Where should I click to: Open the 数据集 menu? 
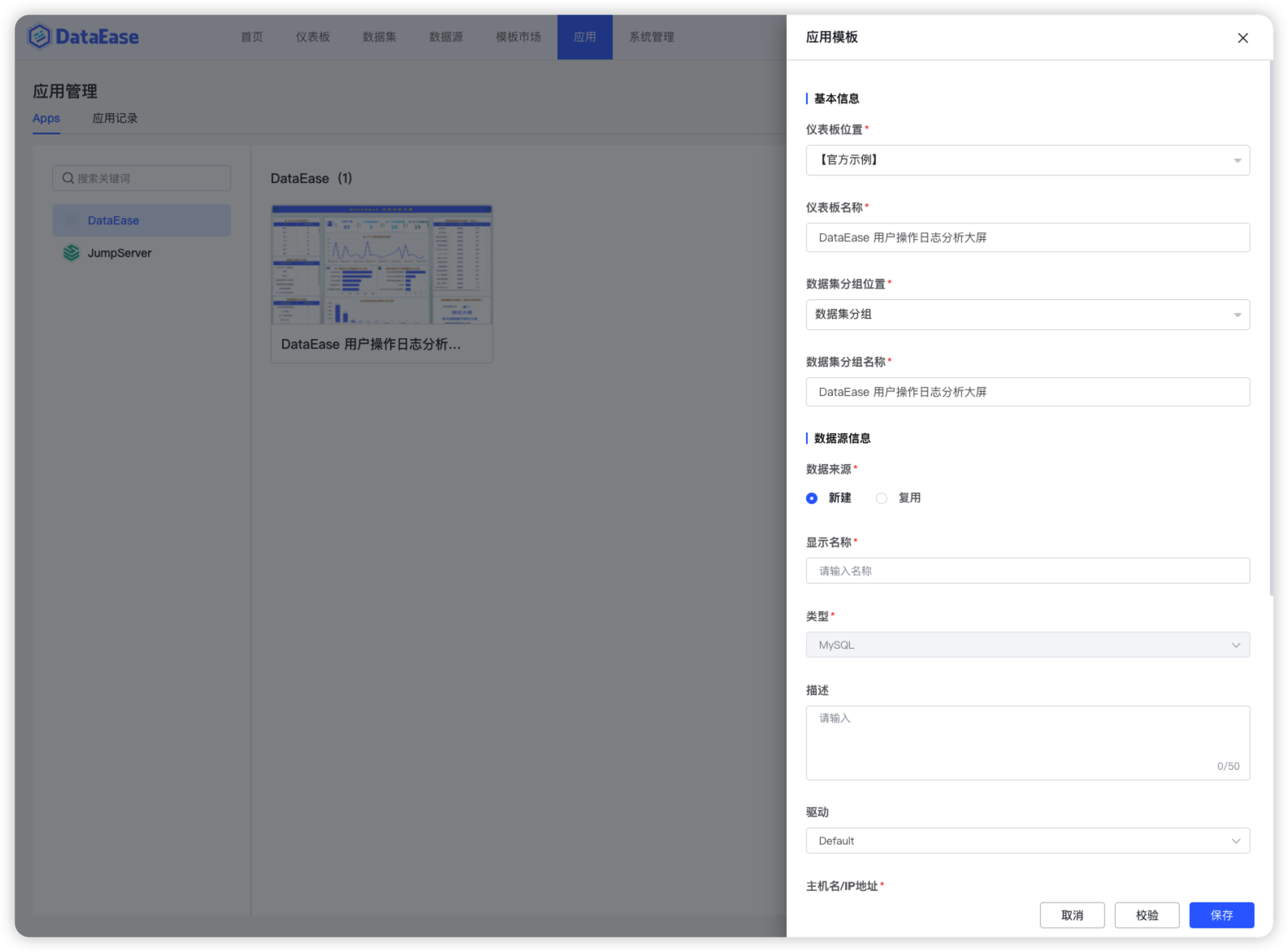pyautogui.click(x=379, y=37)
